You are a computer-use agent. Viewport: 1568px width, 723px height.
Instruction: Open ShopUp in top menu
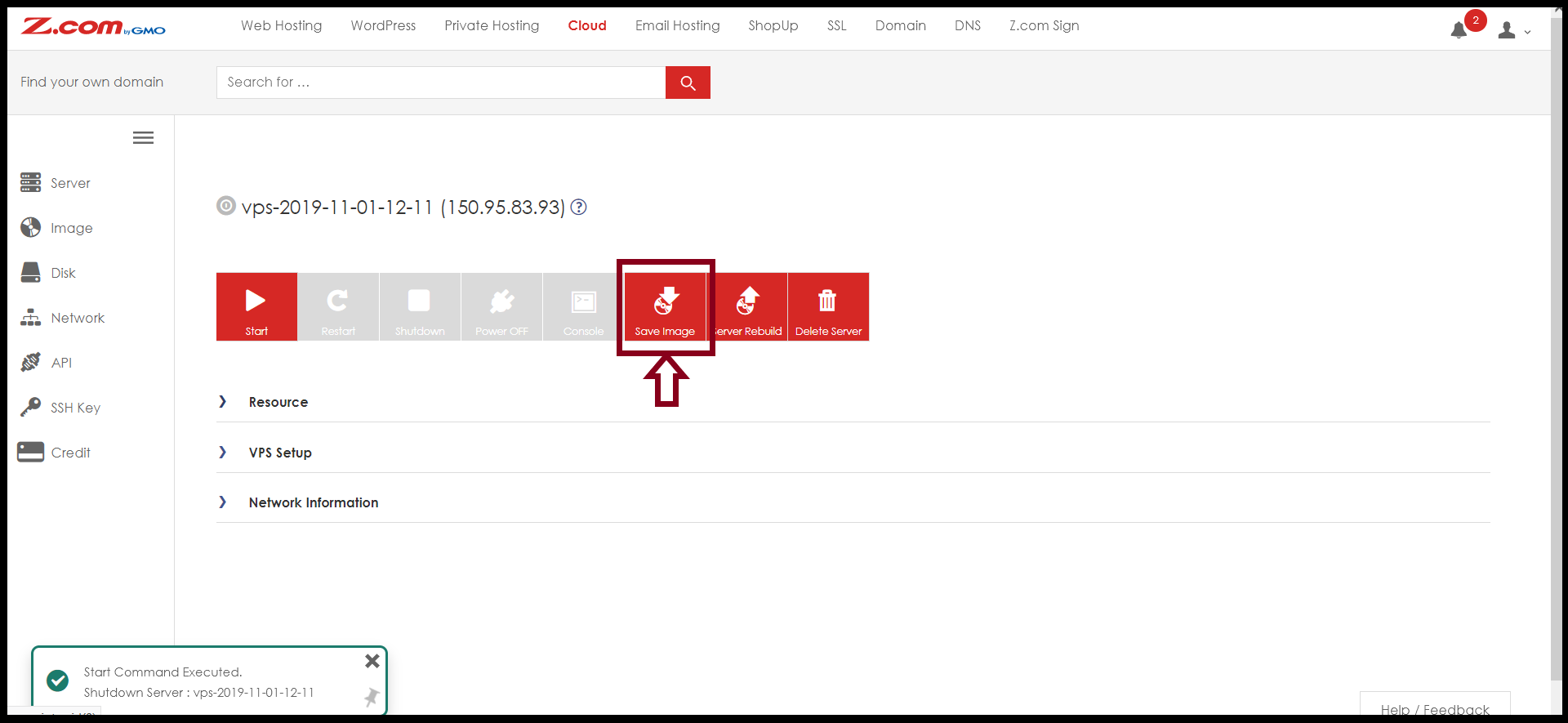[x=773, y=26]
